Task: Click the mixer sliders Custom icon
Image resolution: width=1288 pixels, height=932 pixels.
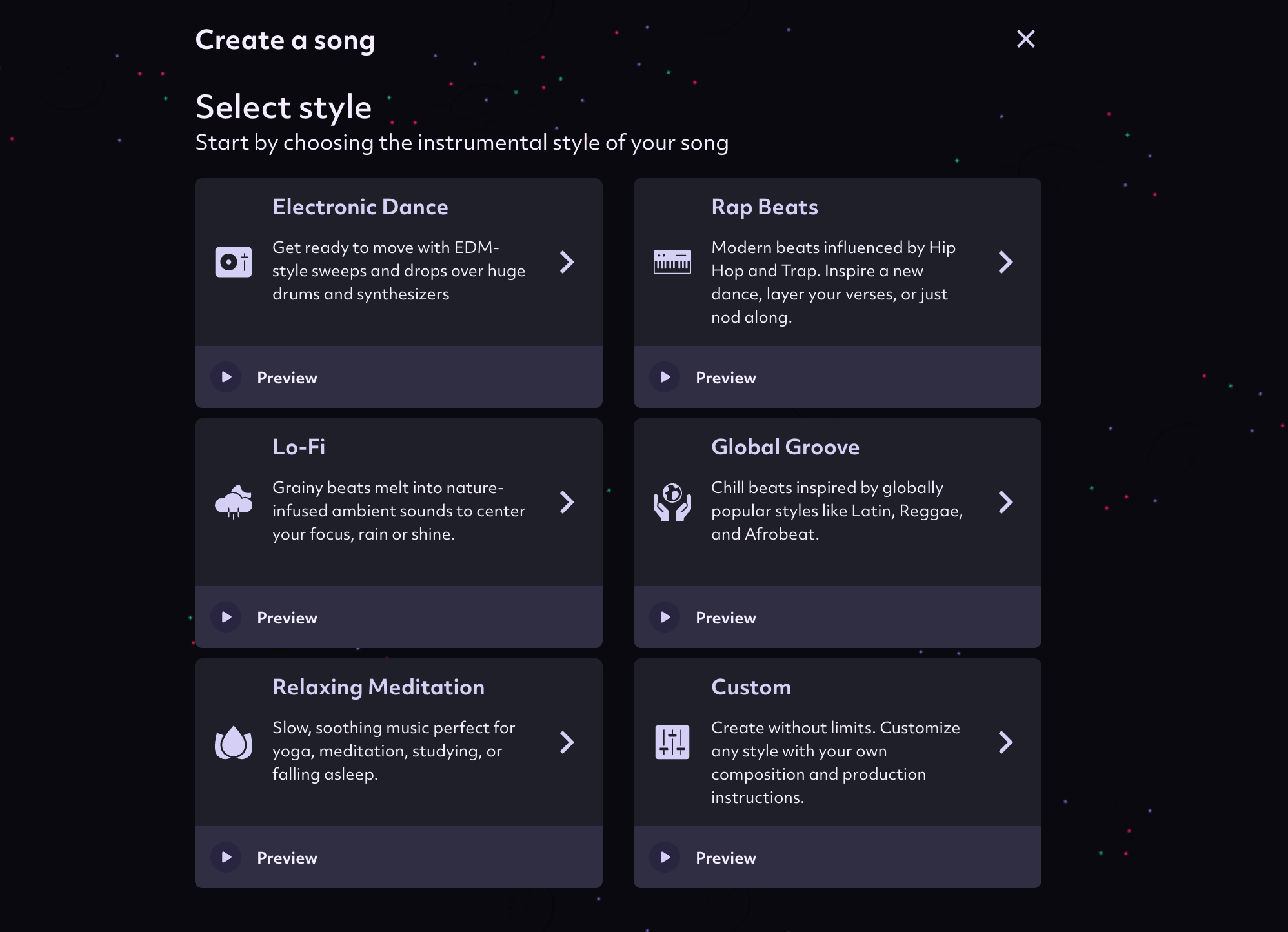Action: 672,742
